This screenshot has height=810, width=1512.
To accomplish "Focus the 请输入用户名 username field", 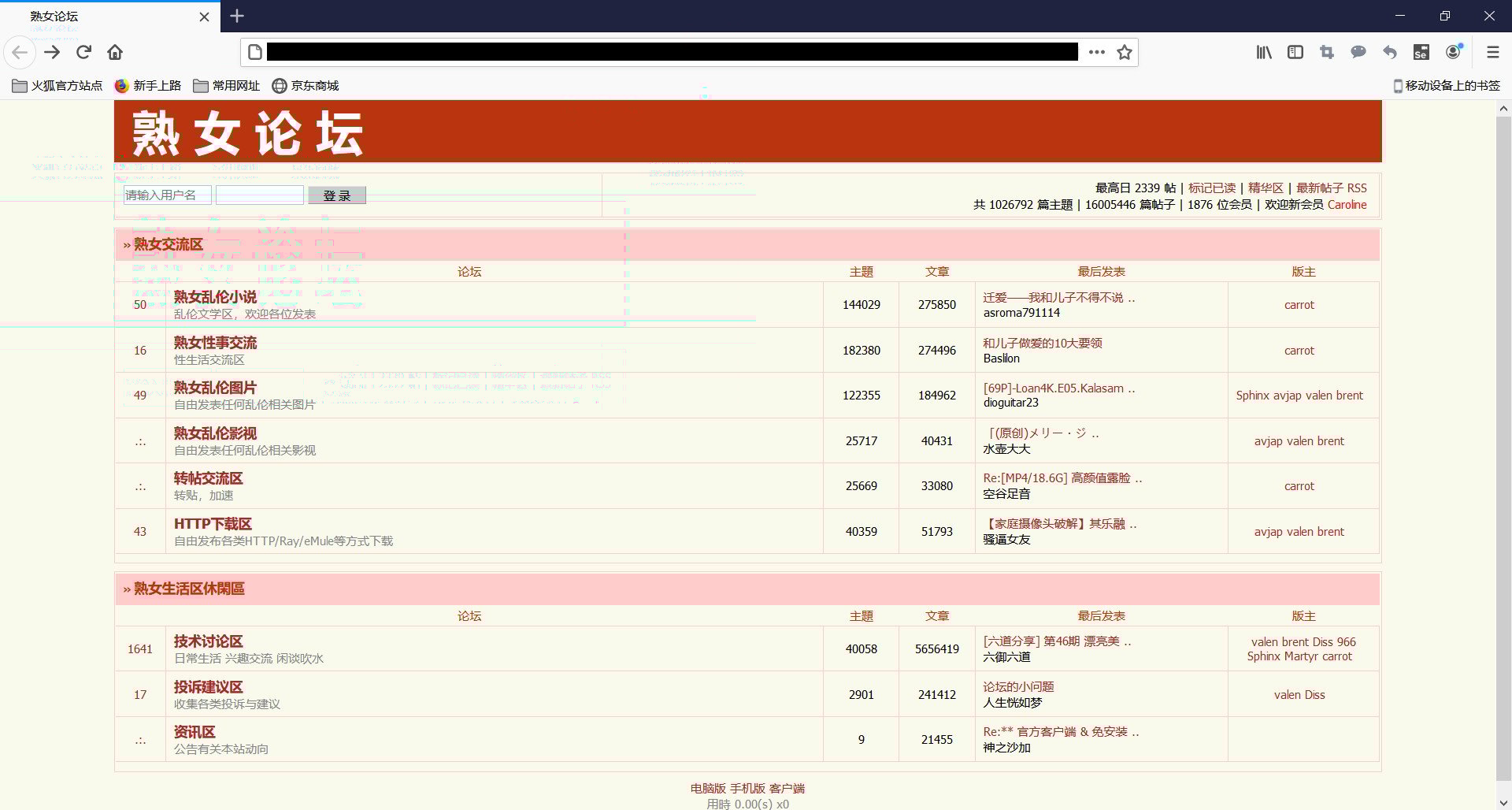I will point(167,195).
